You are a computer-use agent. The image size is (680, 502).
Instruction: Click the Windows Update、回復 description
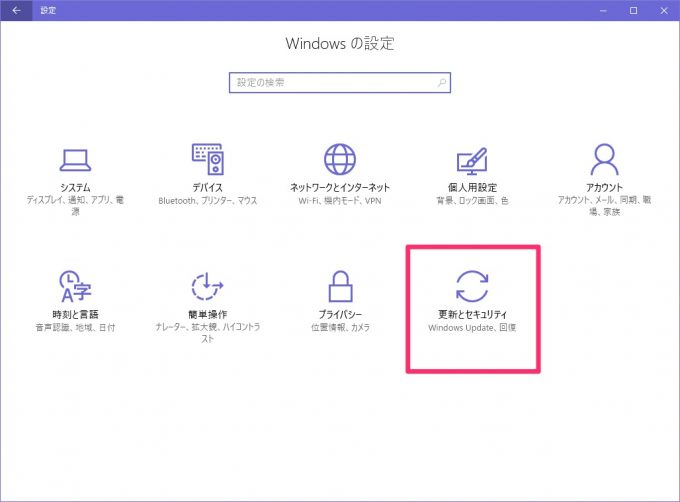tap(472, 328)
